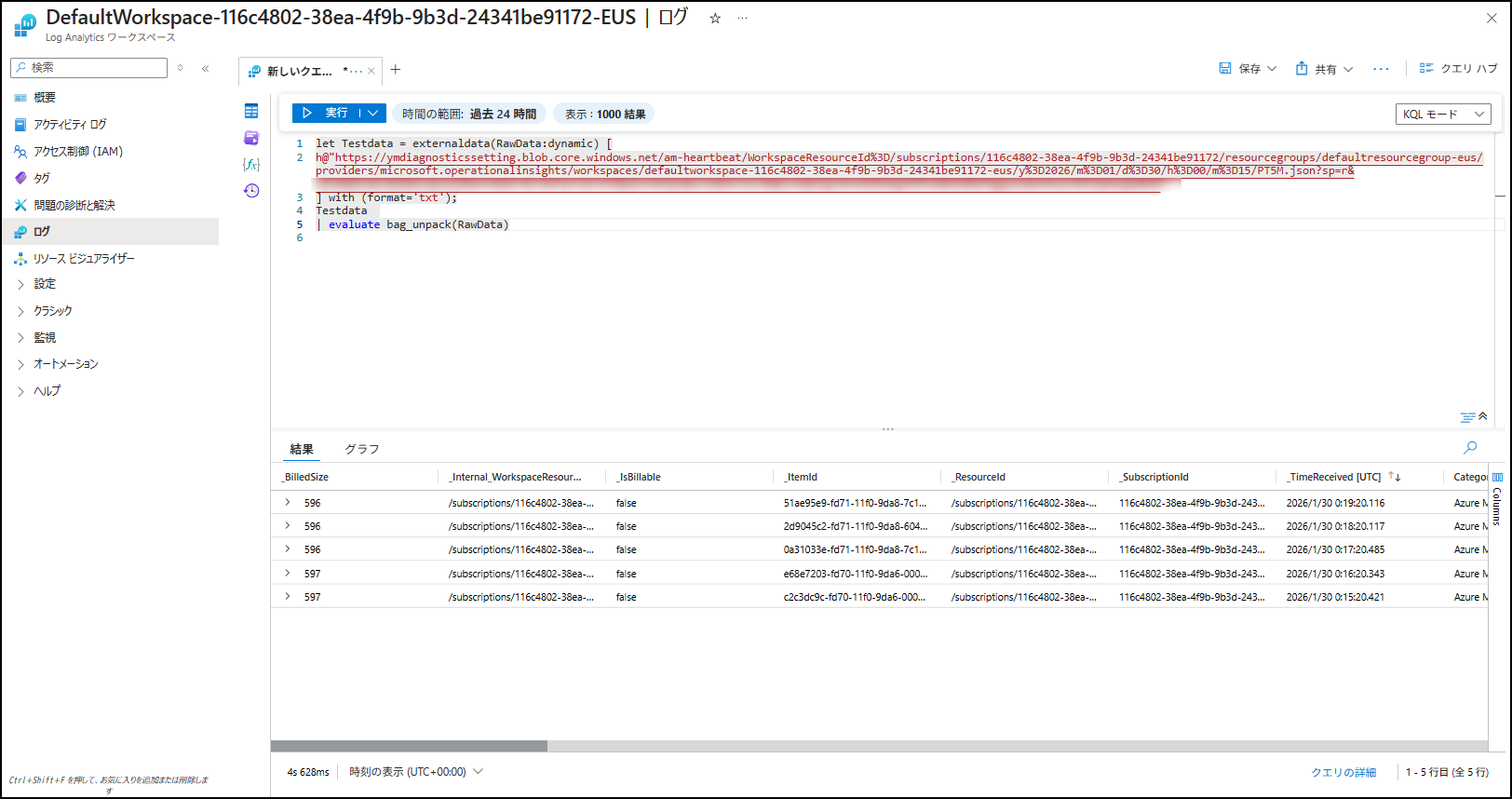Click the 2026/1/30 0:15:20.421 cell

1335,597
